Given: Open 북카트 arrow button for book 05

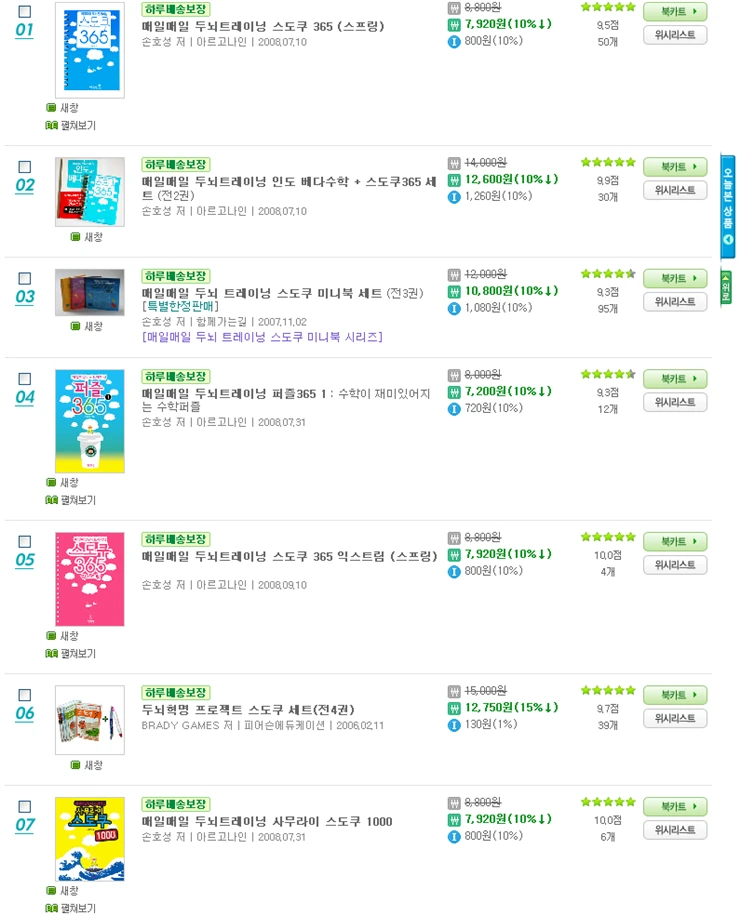Looking at the screenshot, I should point(675,542).
